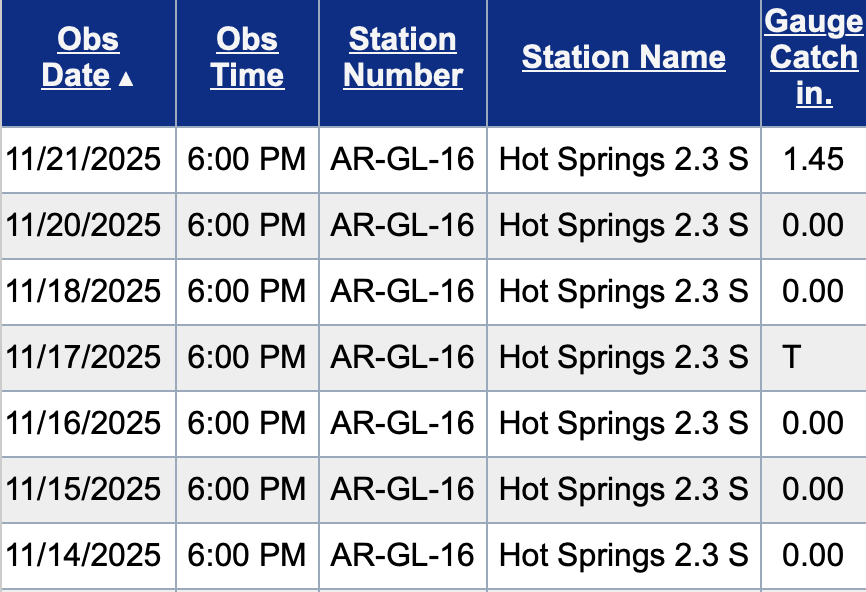Click the observation time in 11/18/2025 row
The width and height of the screenshot is (866, 592).
tap(247, 291)
